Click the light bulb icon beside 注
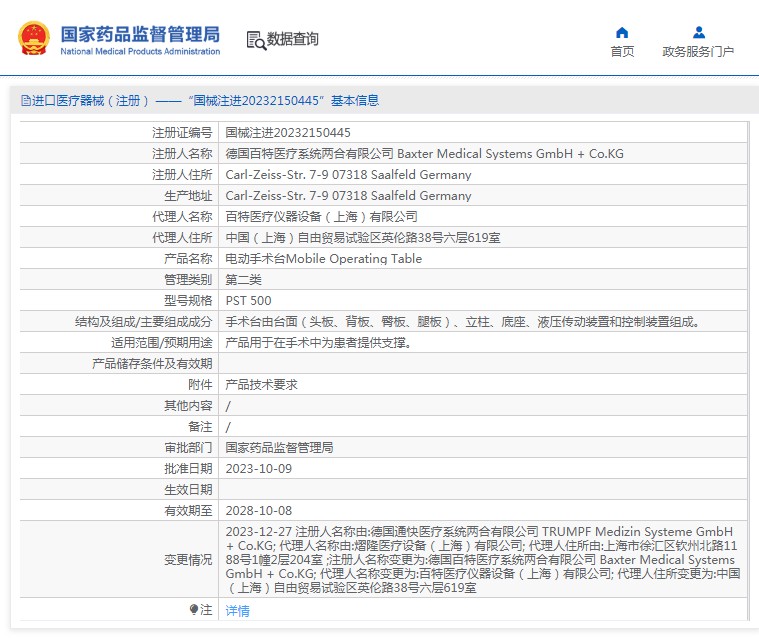The width and height of the screenshot is (759, 638). [x=194, y=609]
